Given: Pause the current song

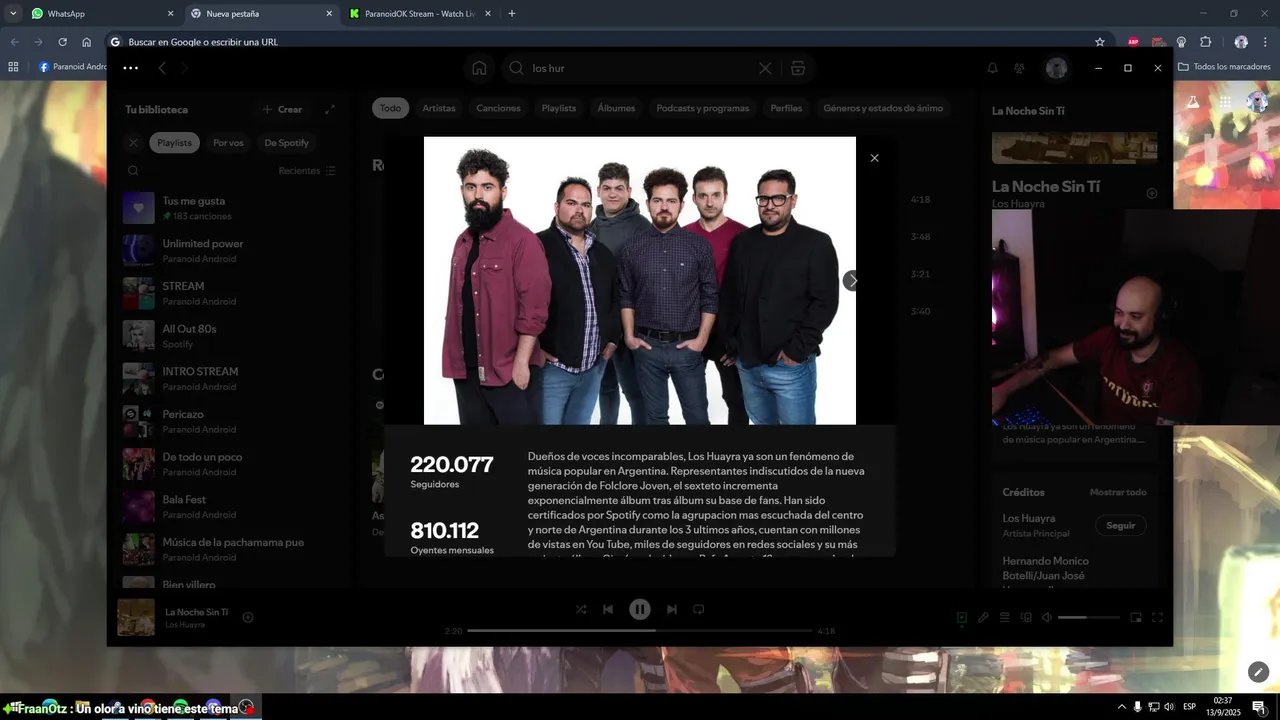Looking at the screenshot, I should click(640, 609).
